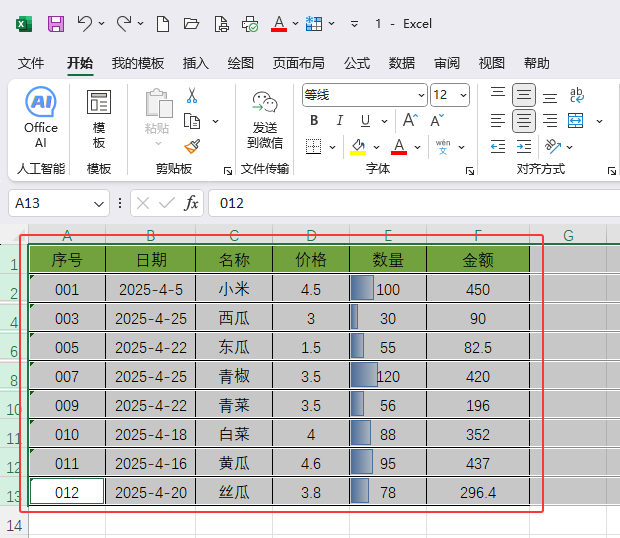Screen dimensions: 620x538
Task: Toggle Underline formatting
Action: (x=365, y=120)
